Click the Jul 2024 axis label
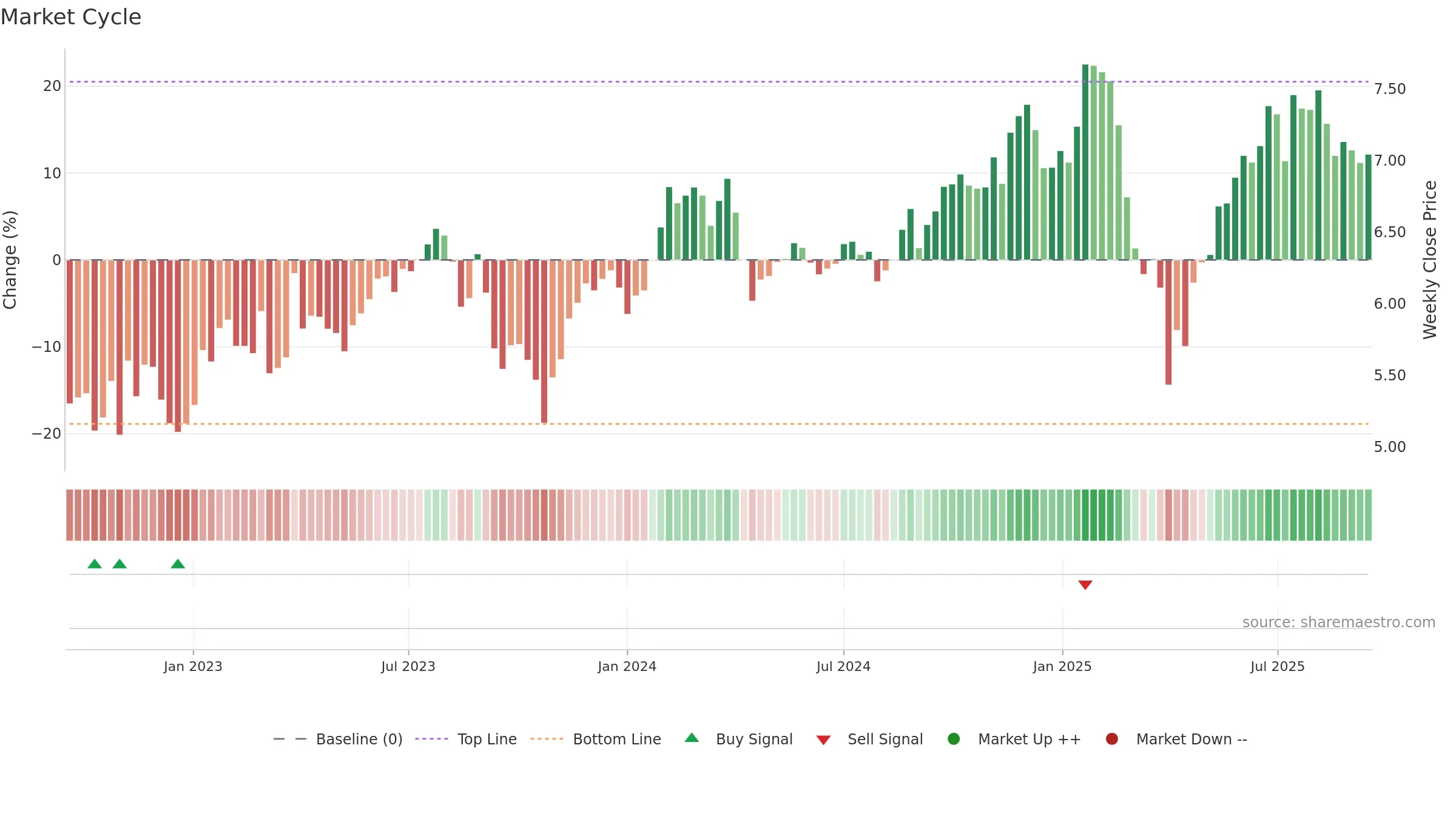 [843, 667]
